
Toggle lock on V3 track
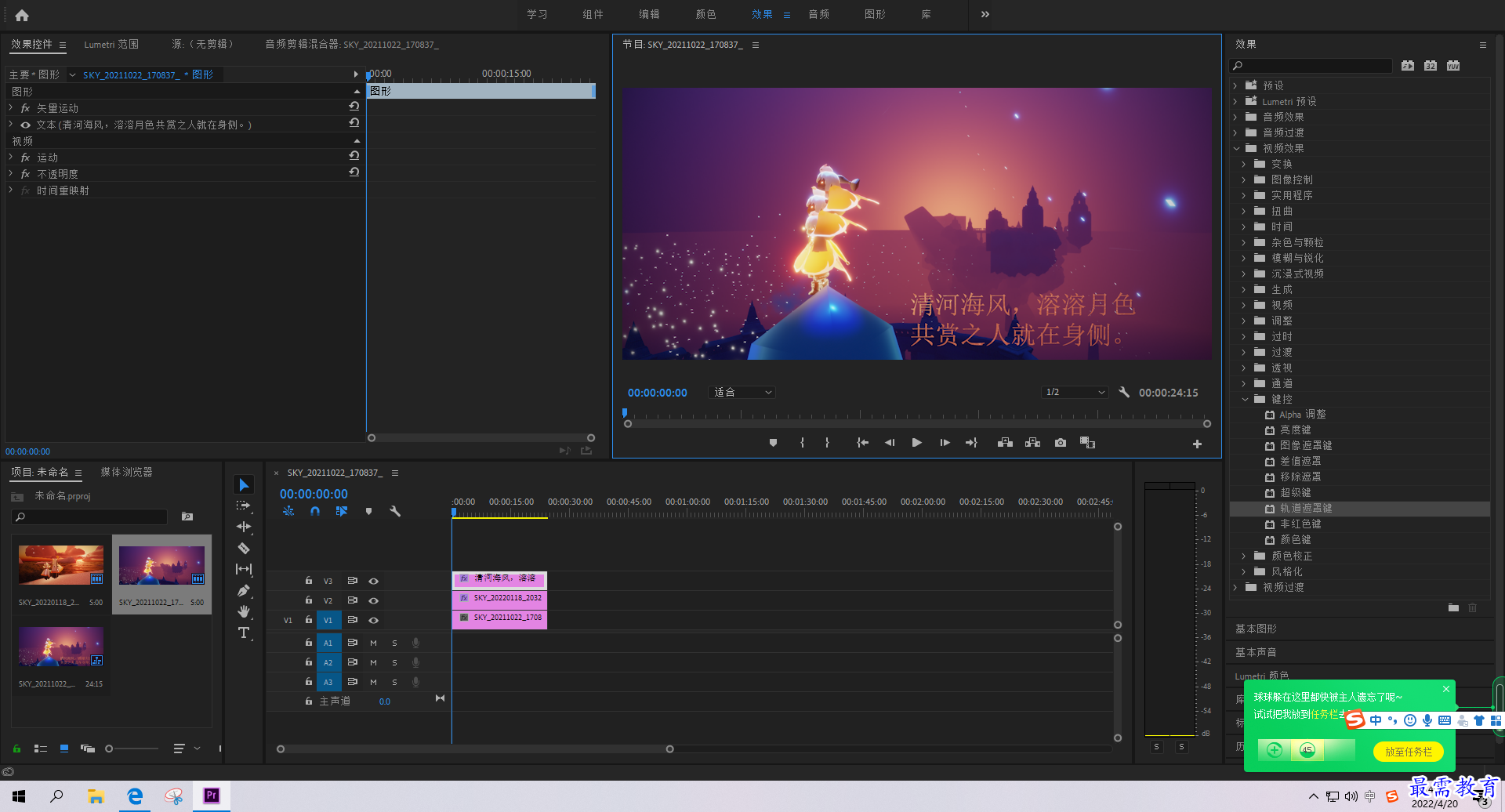(309, 581)
